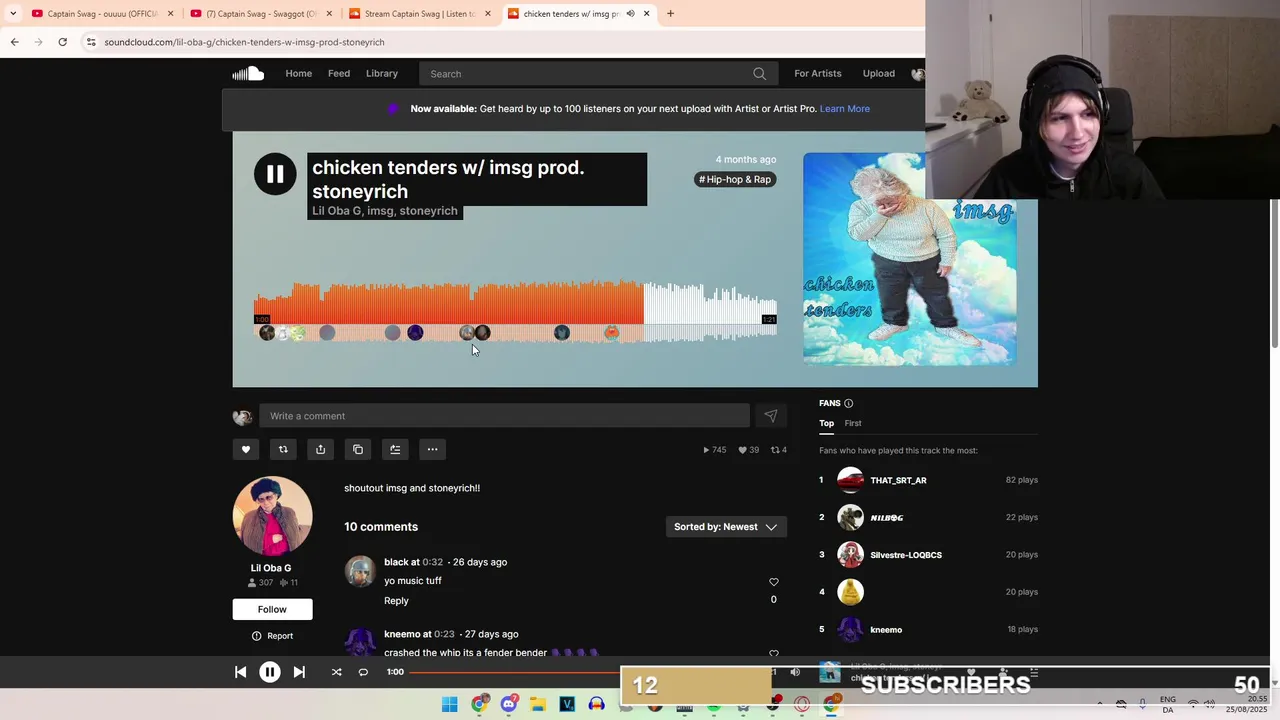
Task: Open the SoundCloud logo home link
Action: [x=248, y=73]
